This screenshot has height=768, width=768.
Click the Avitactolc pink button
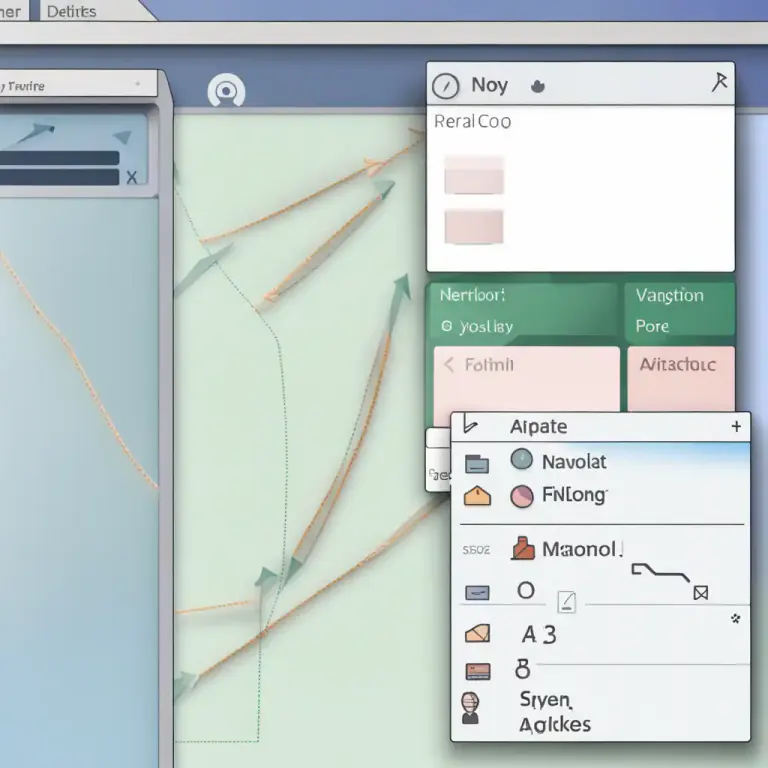tap(681, 378)
